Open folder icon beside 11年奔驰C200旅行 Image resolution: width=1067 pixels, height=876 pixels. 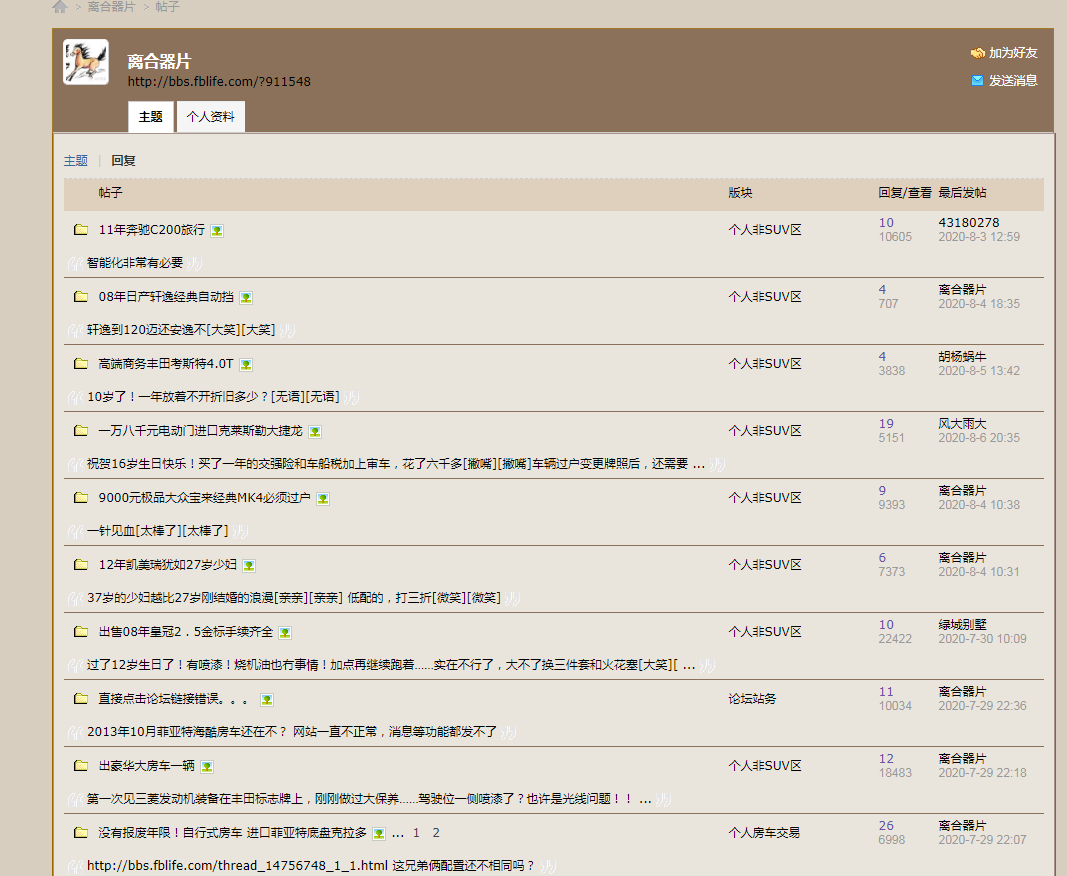click(81, 230)
